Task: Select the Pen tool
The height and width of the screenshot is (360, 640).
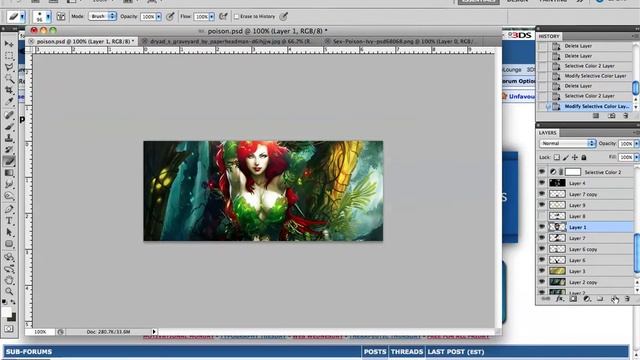Action: [x=9, y=209]
